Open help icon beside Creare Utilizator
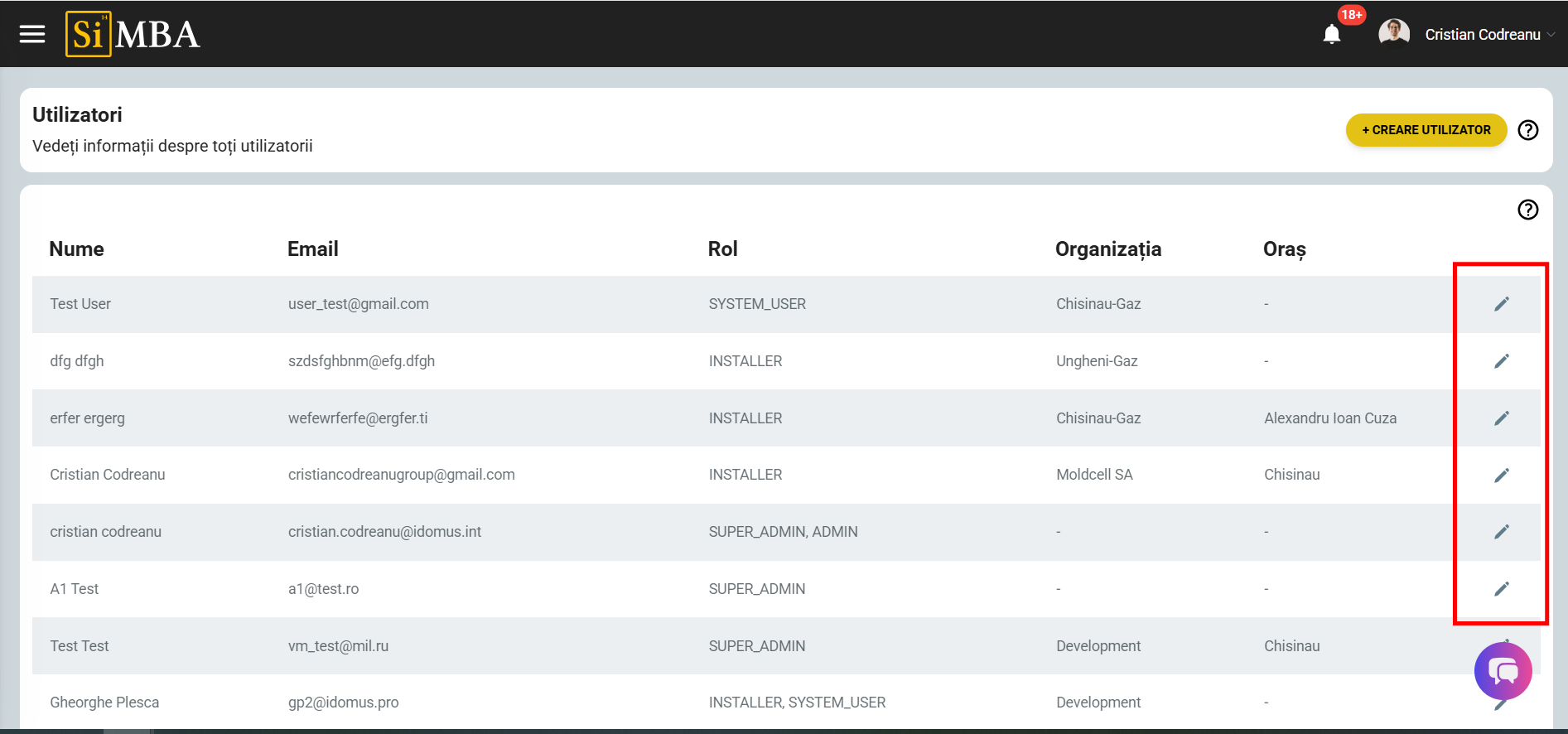 tap(1527, 130)
